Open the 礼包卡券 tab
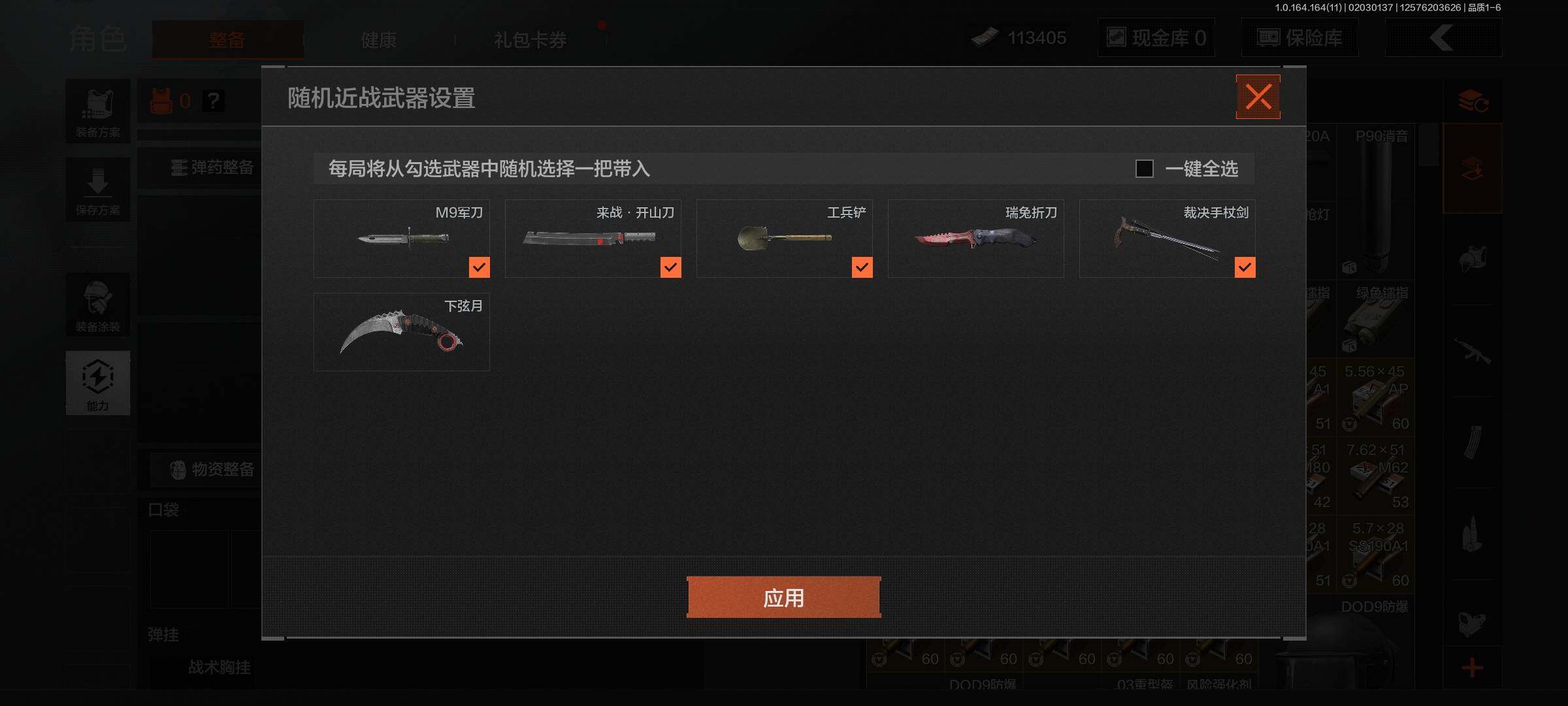Screen dimensions: 1568x706 point(531,40)
